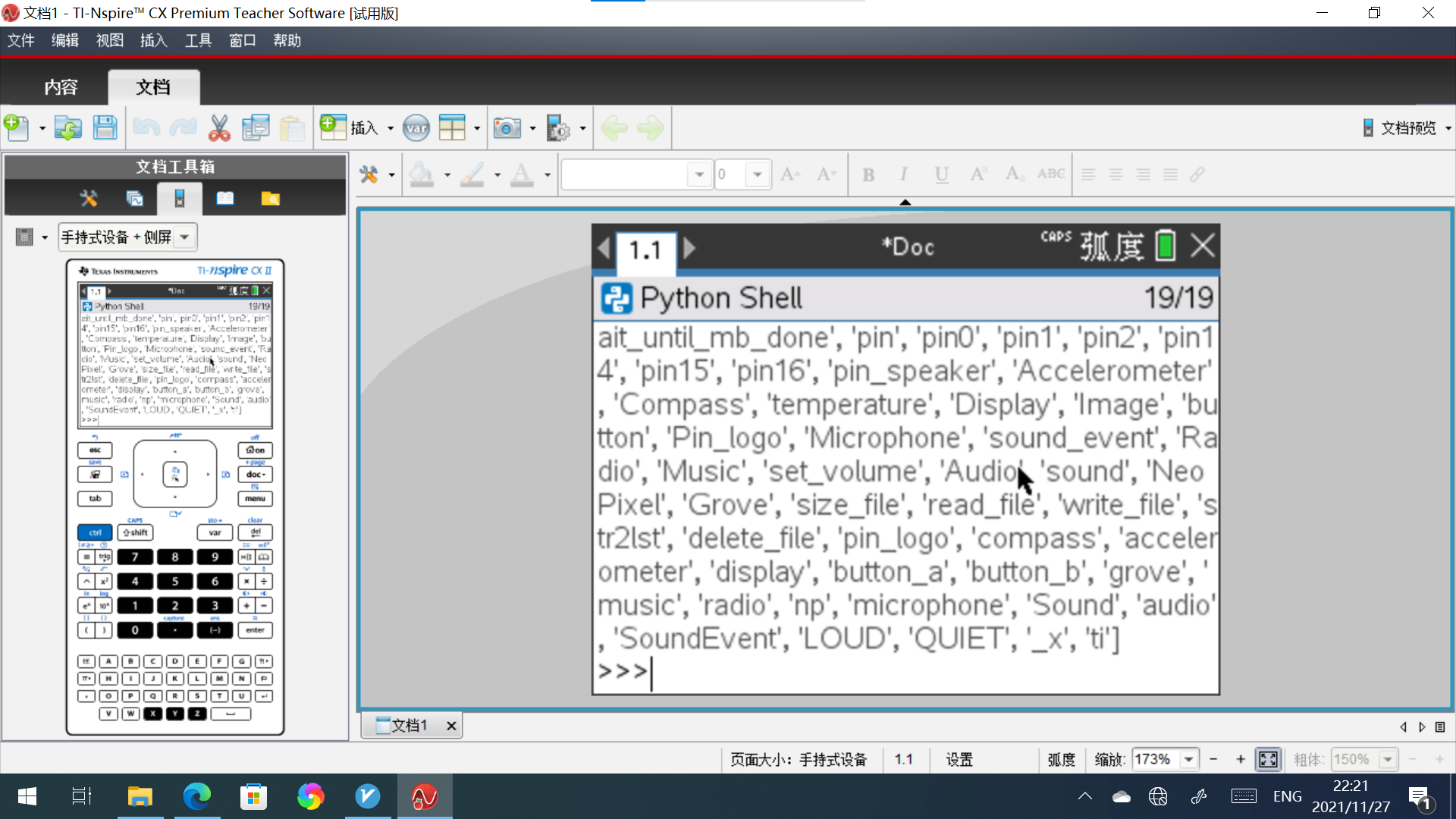This screenshot has width=1456, height=819.
Task: Close the handheld document with X
Action: 1202,246
